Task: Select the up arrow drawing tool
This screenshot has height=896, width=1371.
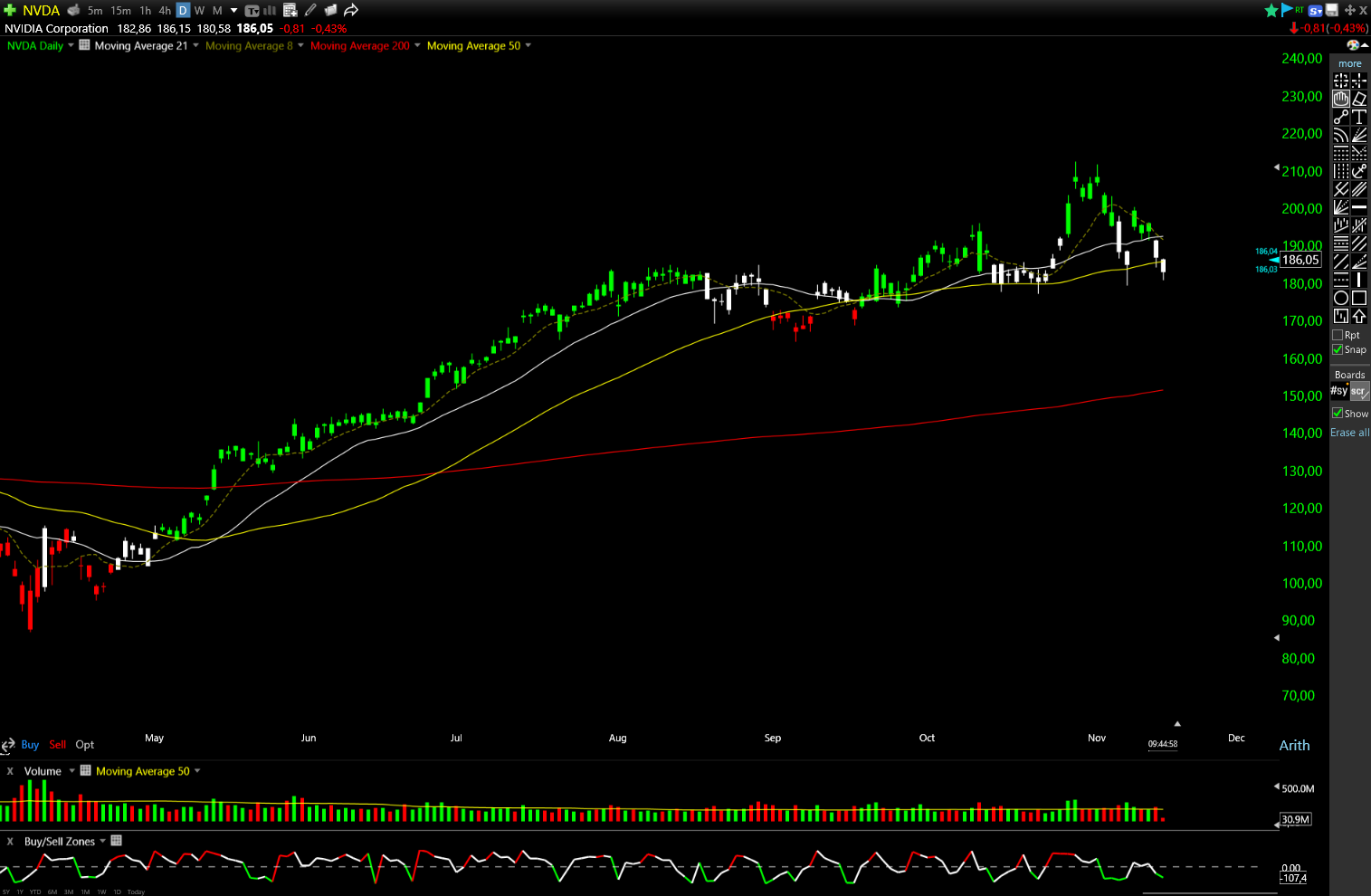Action: 1359,316
